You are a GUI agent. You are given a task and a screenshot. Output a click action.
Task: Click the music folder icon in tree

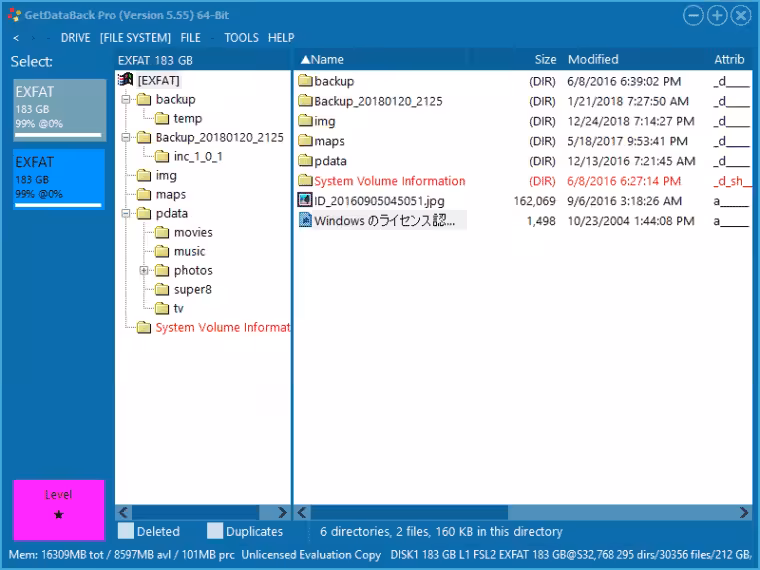[x=162, y=252]
